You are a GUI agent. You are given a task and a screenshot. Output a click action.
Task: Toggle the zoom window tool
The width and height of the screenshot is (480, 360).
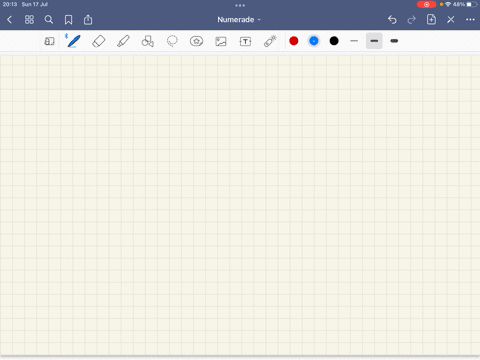(x=49, y=41)
